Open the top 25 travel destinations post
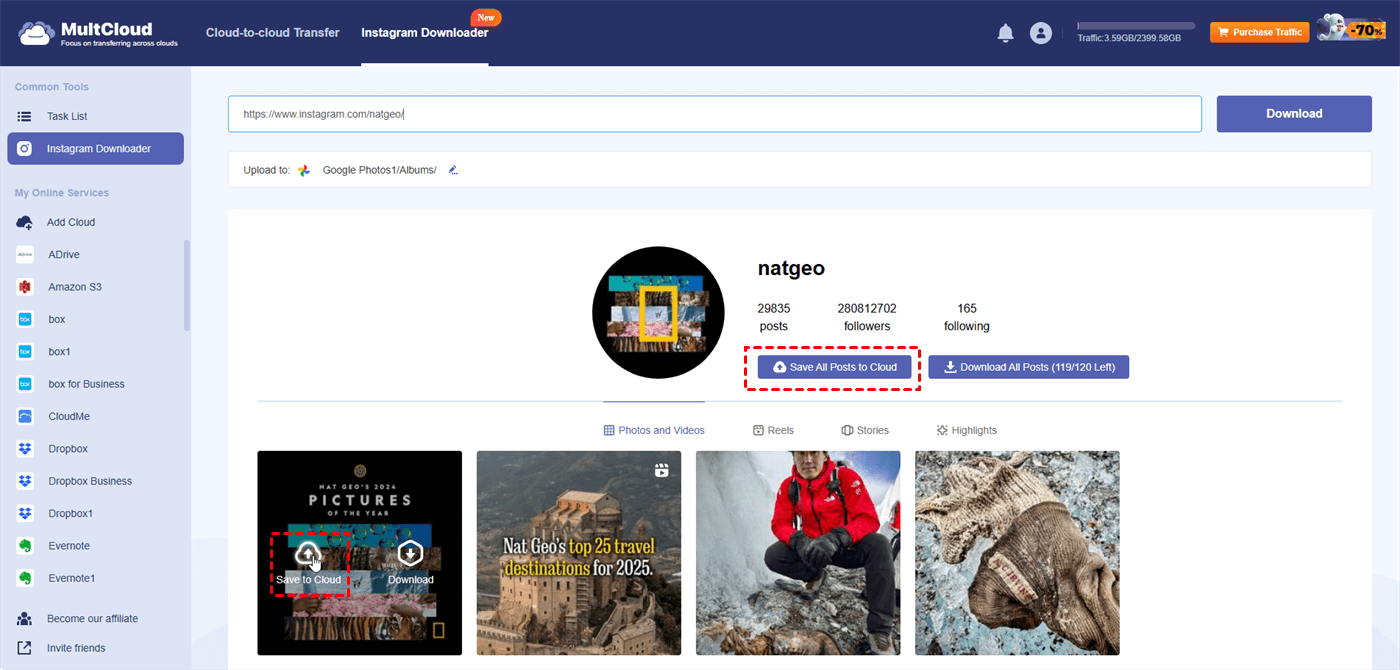This screenshot has height=670, width=1400. 579,553
